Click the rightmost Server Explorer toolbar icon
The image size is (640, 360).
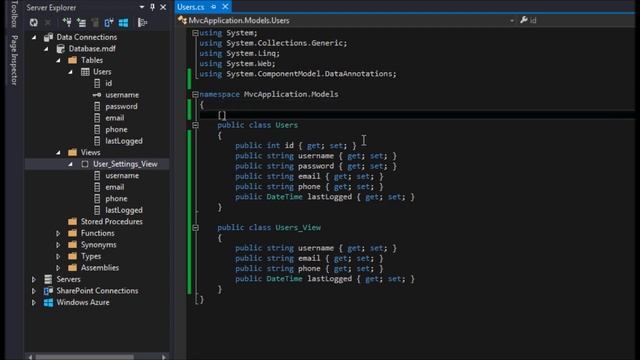coord(142,23)
